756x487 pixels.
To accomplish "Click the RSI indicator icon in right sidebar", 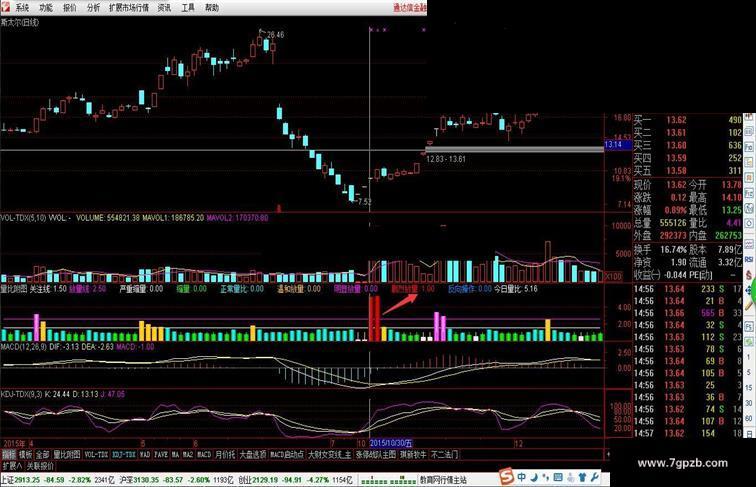I will pyautogui.click(x=749, y=259).
